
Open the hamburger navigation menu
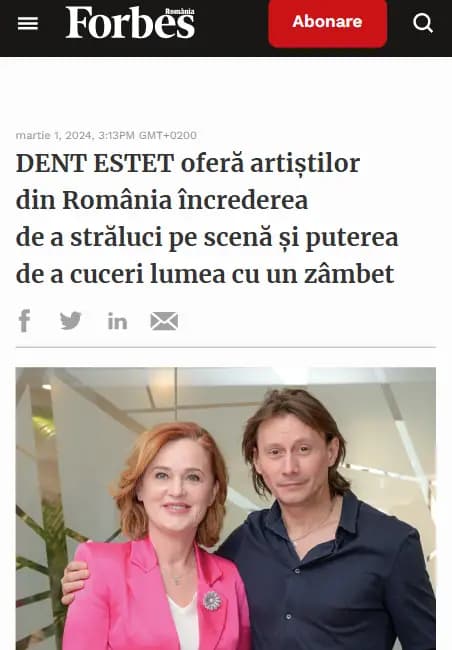tap(28, 23)
